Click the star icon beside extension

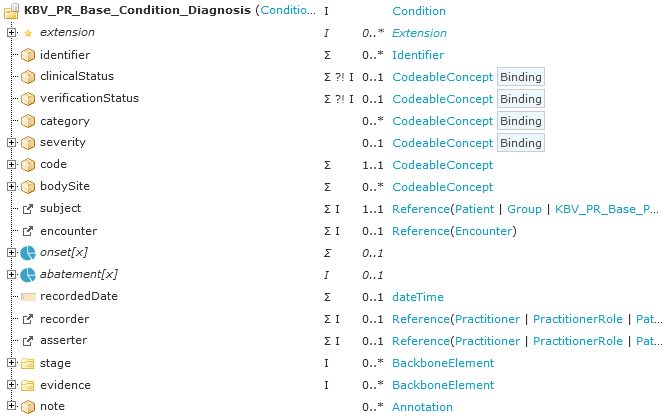(28, 33)
